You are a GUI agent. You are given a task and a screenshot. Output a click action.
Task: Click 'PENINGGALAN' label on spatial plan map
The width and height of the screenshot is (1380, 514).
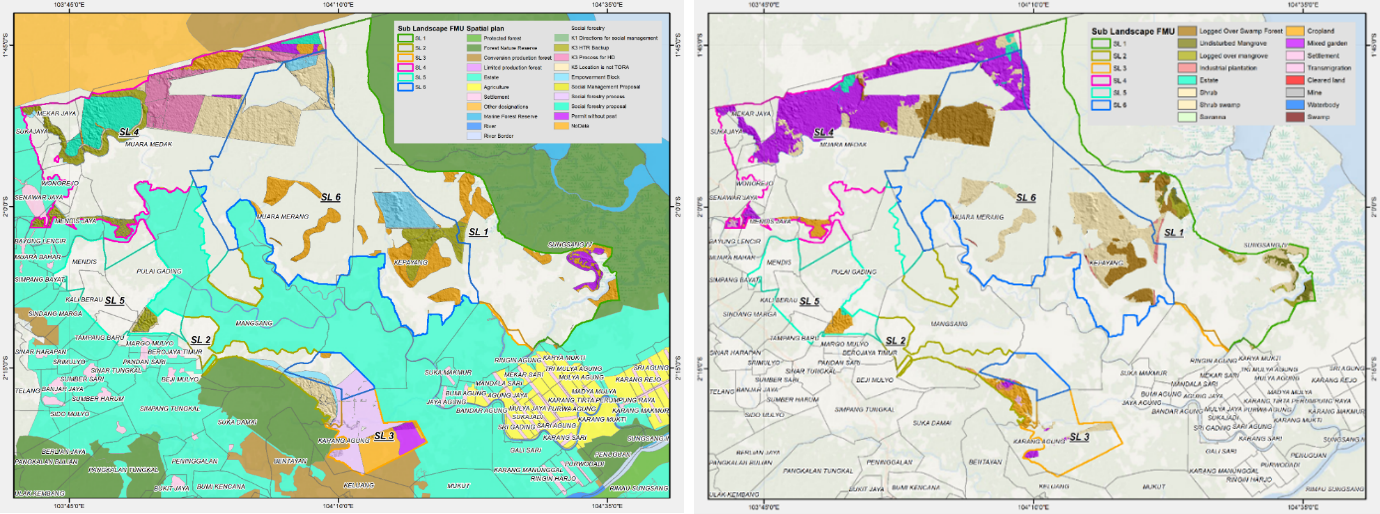click(193, 461)
